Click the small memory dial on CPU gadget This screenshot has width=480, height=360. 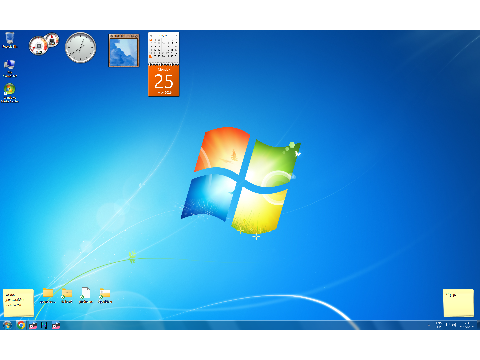[52, 40]
